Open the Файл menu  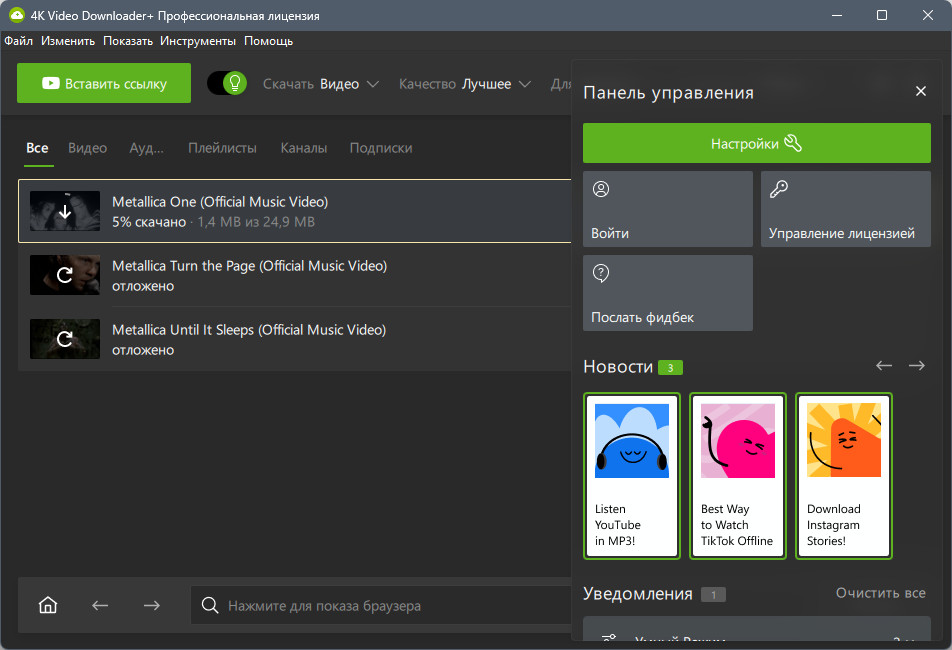coord(19,41)
